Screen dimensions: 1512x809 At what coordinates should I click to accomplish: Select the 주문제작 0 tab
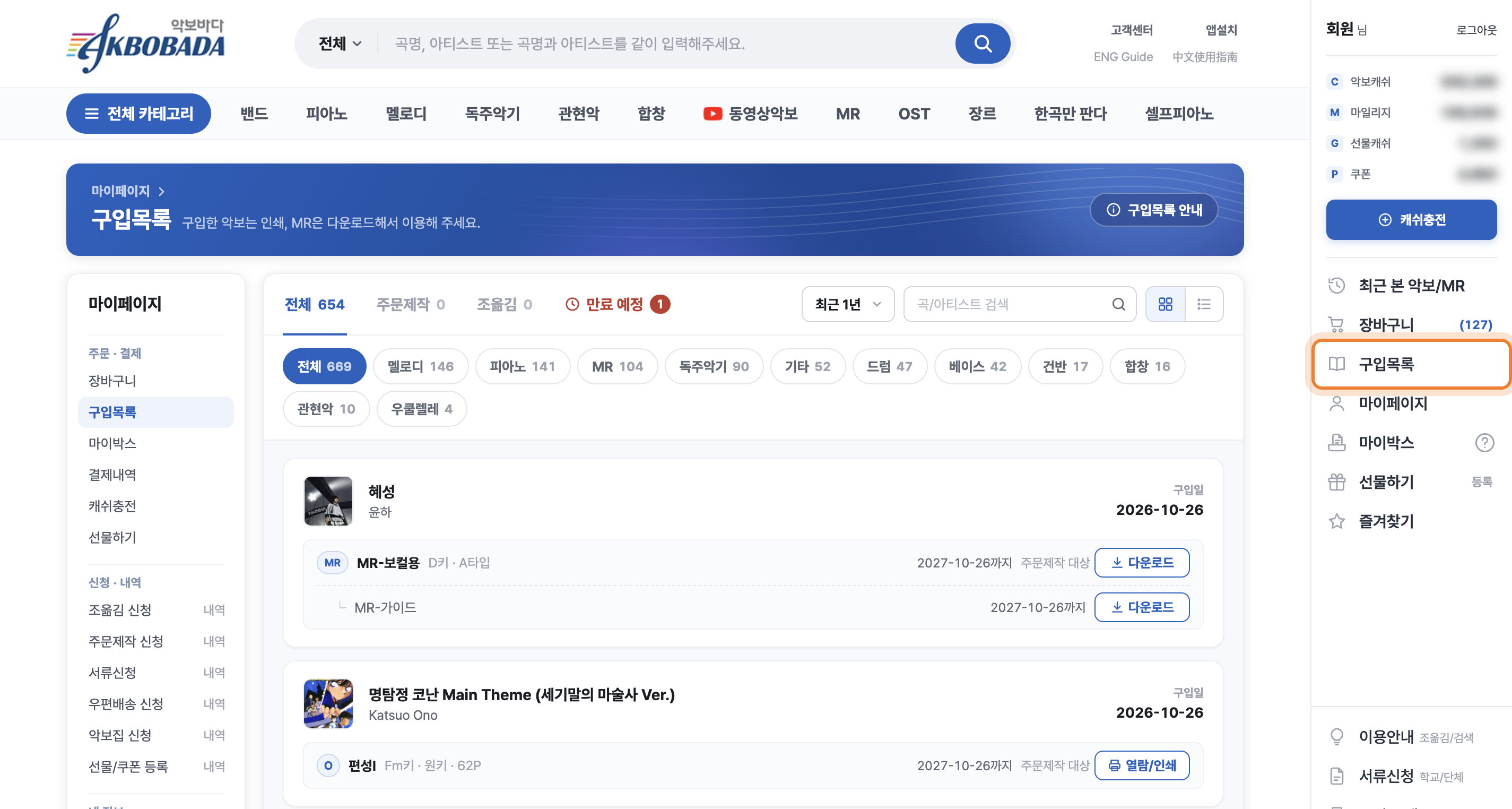tap(410, 304)
